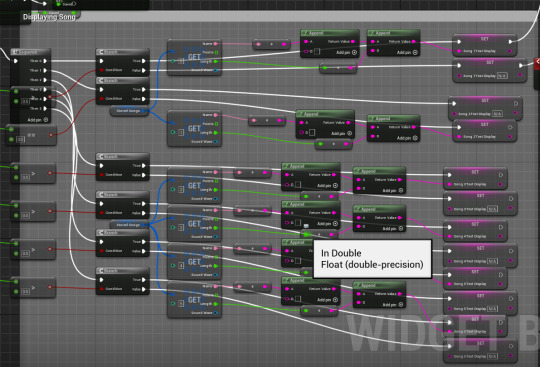Click Return Value pin on the top-right Append node

414,42
